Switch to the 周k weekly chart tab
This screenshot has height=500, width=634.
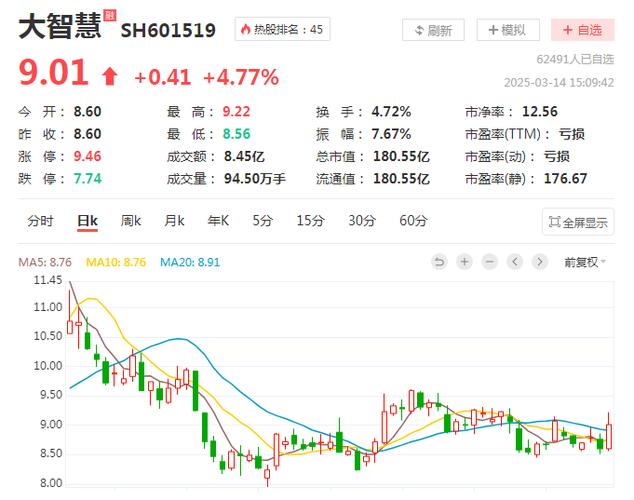(131, 221)
